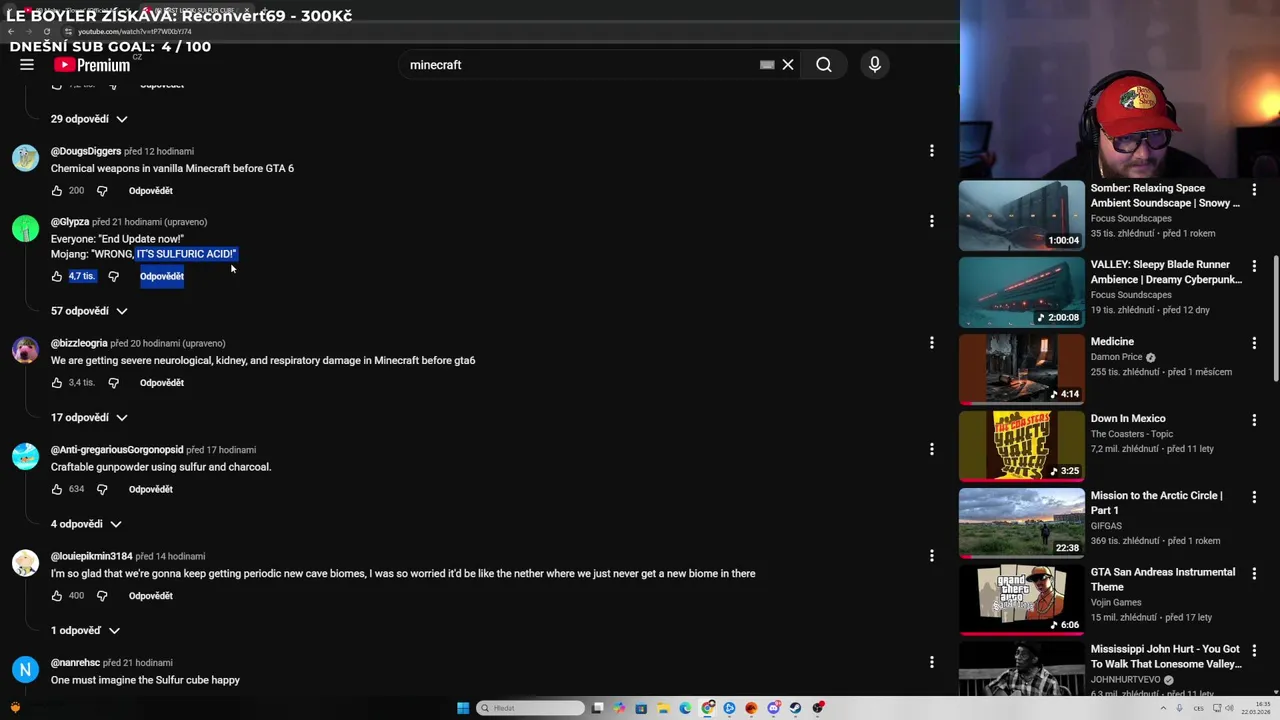
Task: Open options menu for louiepikmin3184 comment
Action: tap(932, 556)
